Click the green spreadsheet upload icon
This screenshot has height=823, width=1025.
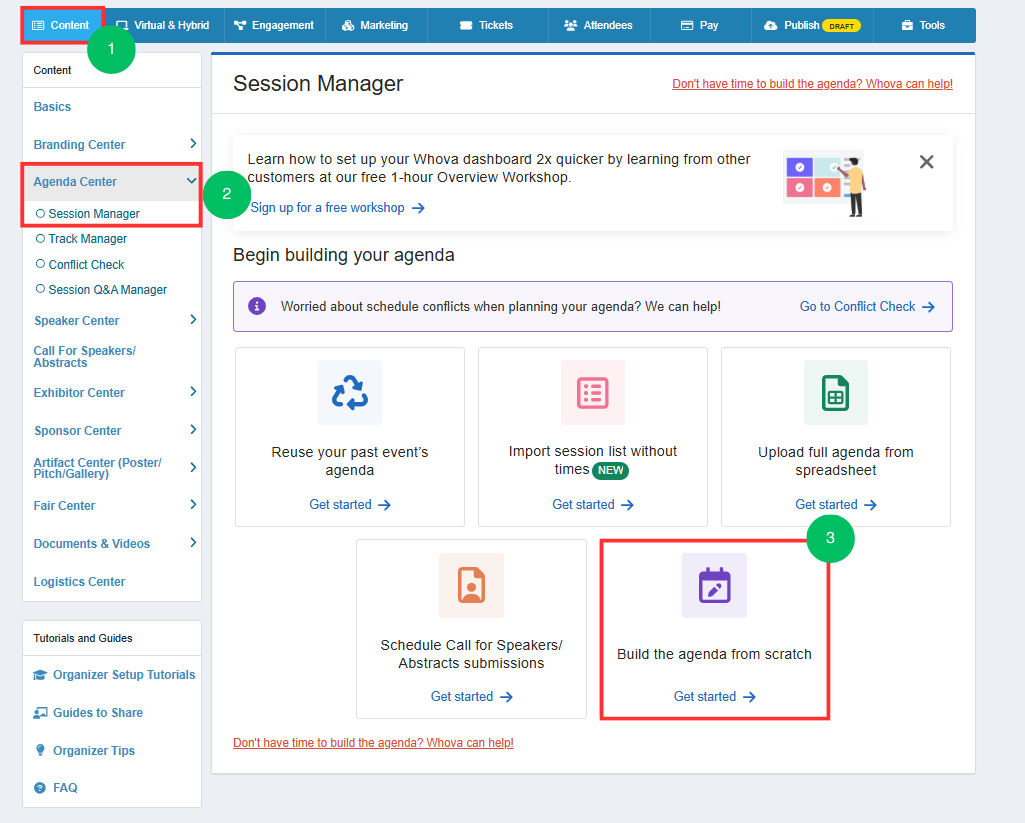pos(835,392)
